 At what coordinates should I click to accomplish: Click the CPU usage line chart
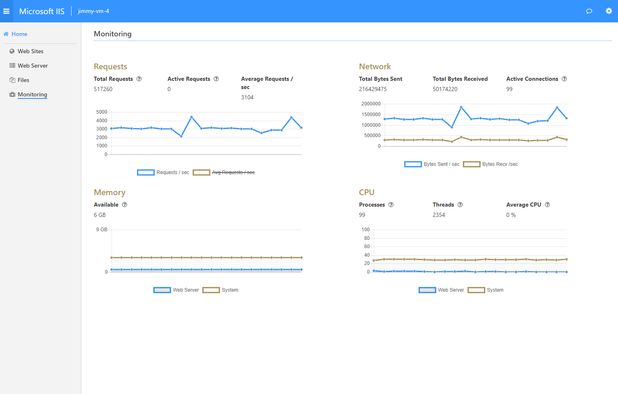tap(464, 251)
